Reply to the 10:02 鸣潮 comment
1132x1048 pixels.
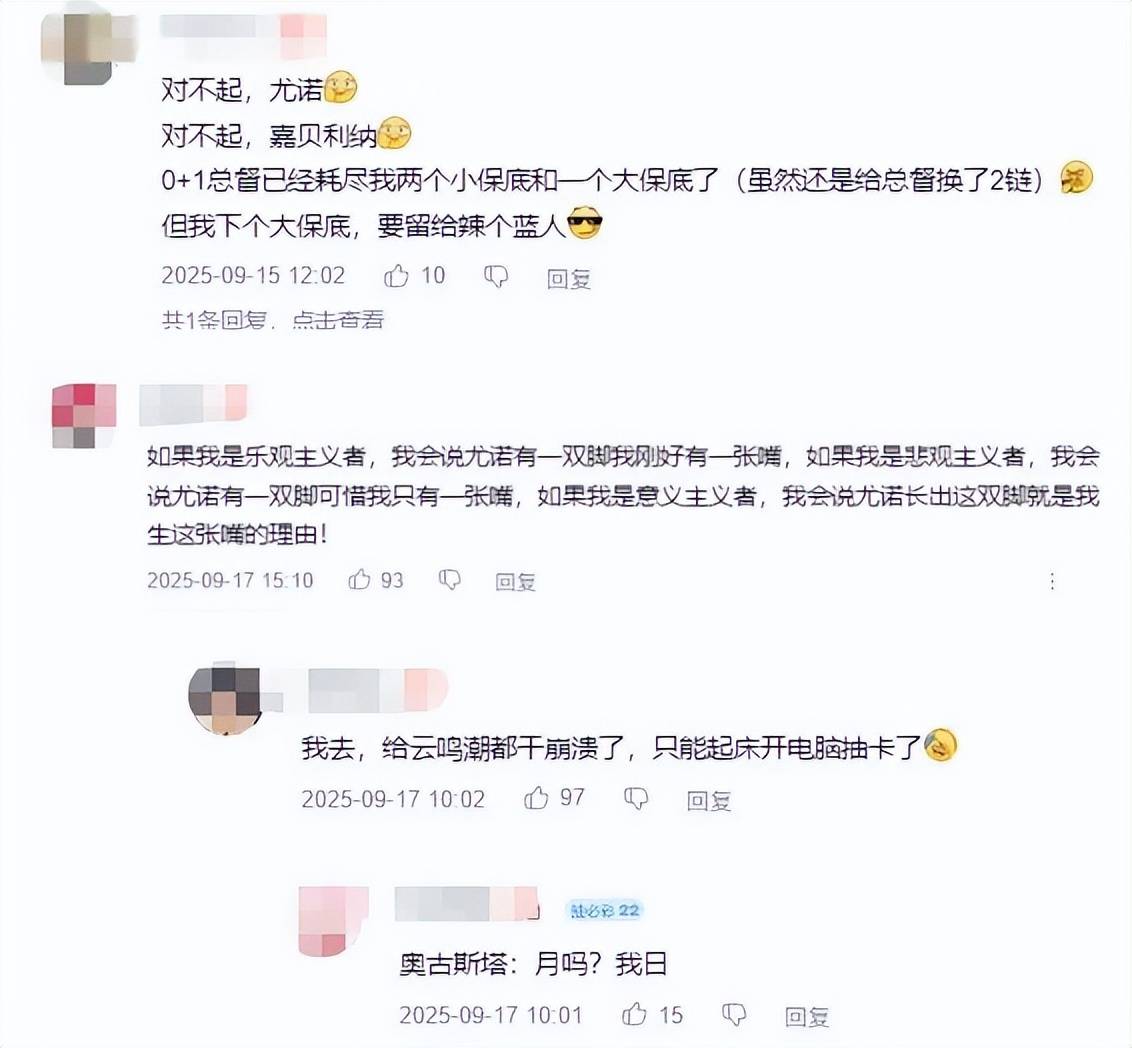(x=709, y=800)
